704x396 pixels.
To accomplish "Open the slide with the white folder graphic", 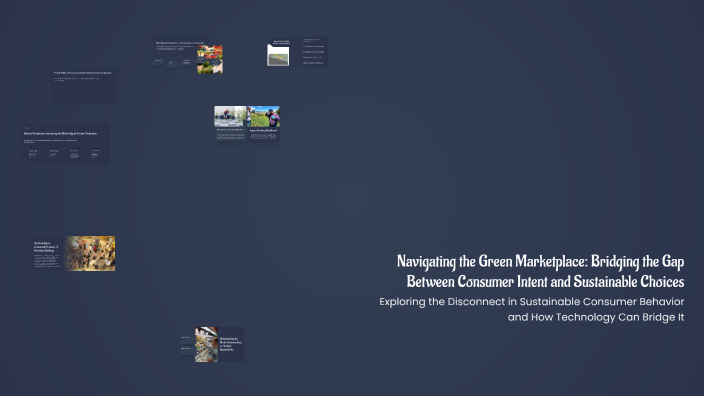I will (x=298, y=52).
